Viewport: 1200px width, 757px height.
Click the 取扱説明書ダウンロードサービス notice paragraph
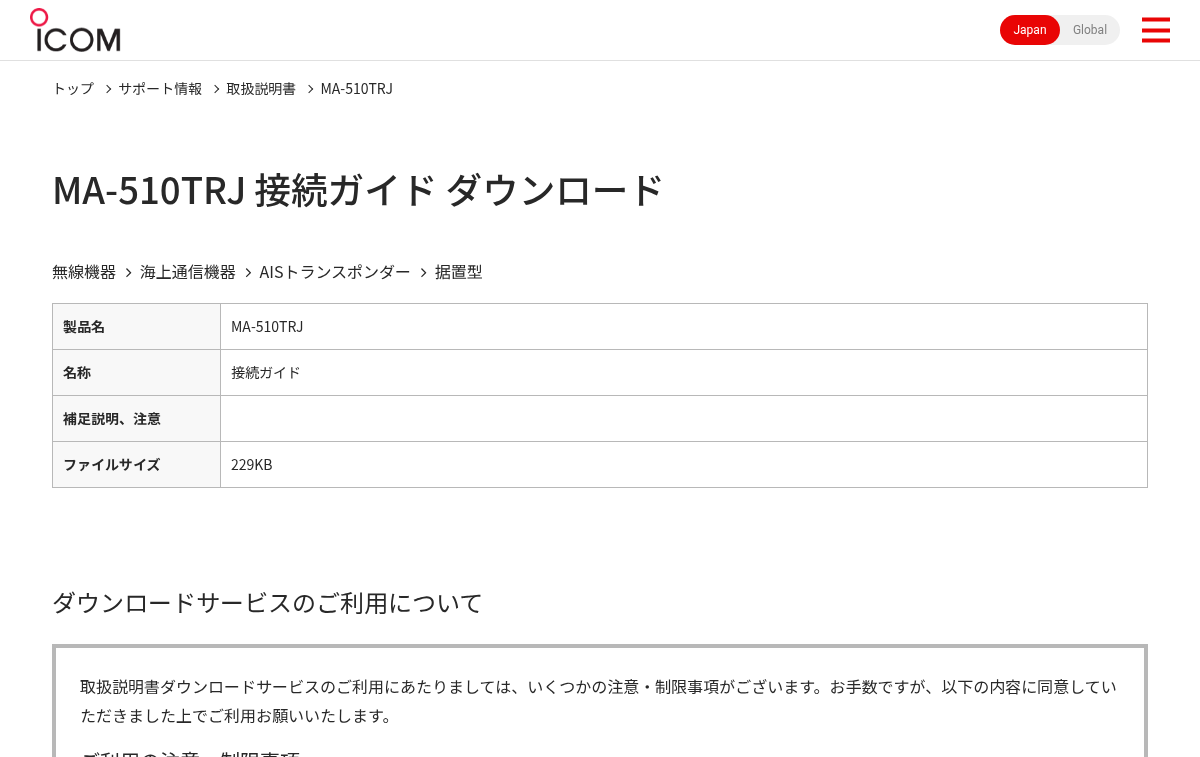point(598,701)
